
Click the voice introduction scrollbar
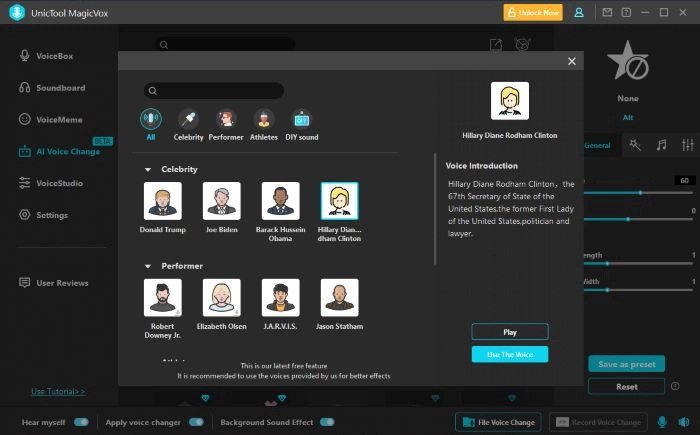coord(435,209)
